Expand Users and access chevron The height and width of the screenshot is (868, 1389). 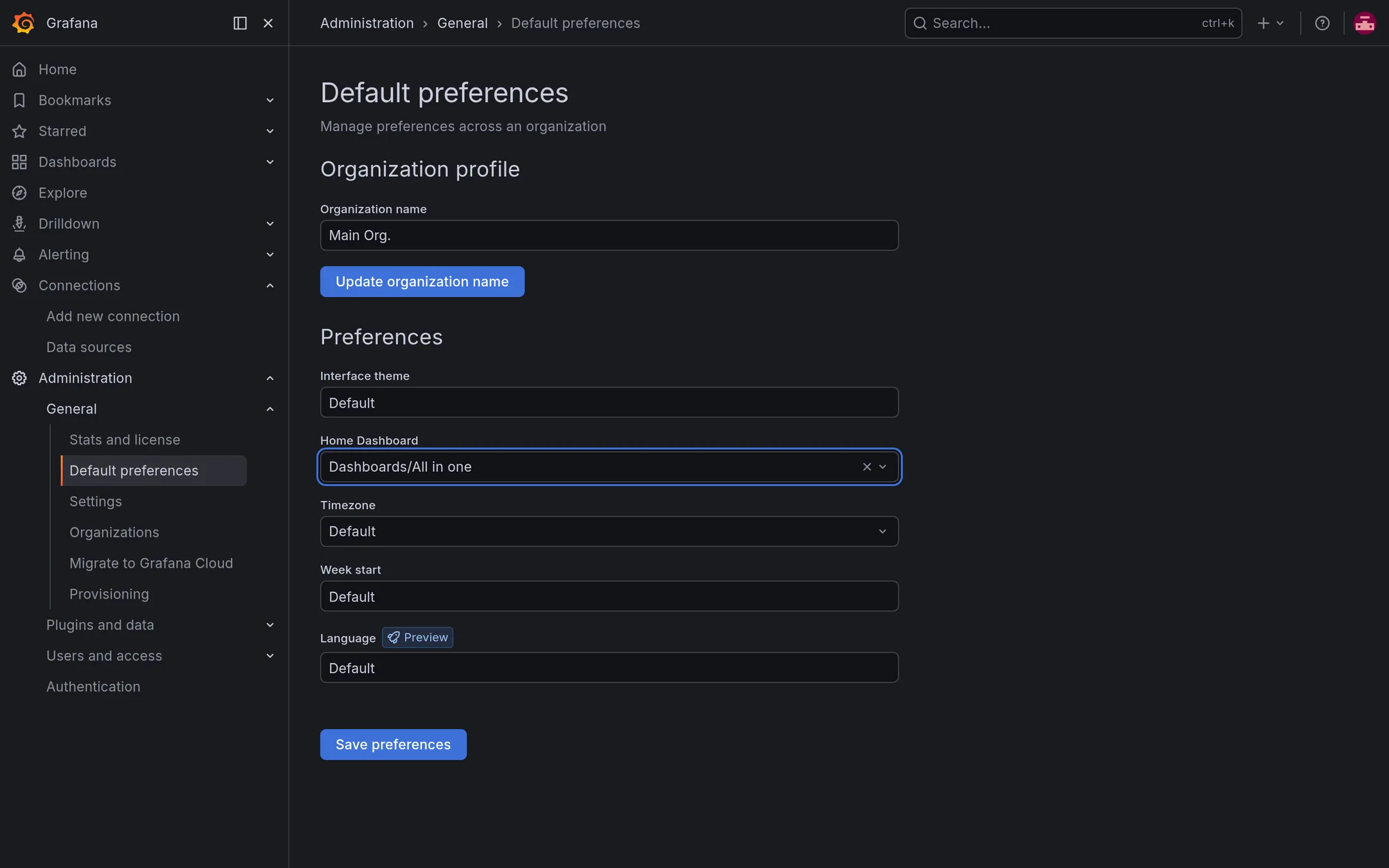[x=270, y=656]
